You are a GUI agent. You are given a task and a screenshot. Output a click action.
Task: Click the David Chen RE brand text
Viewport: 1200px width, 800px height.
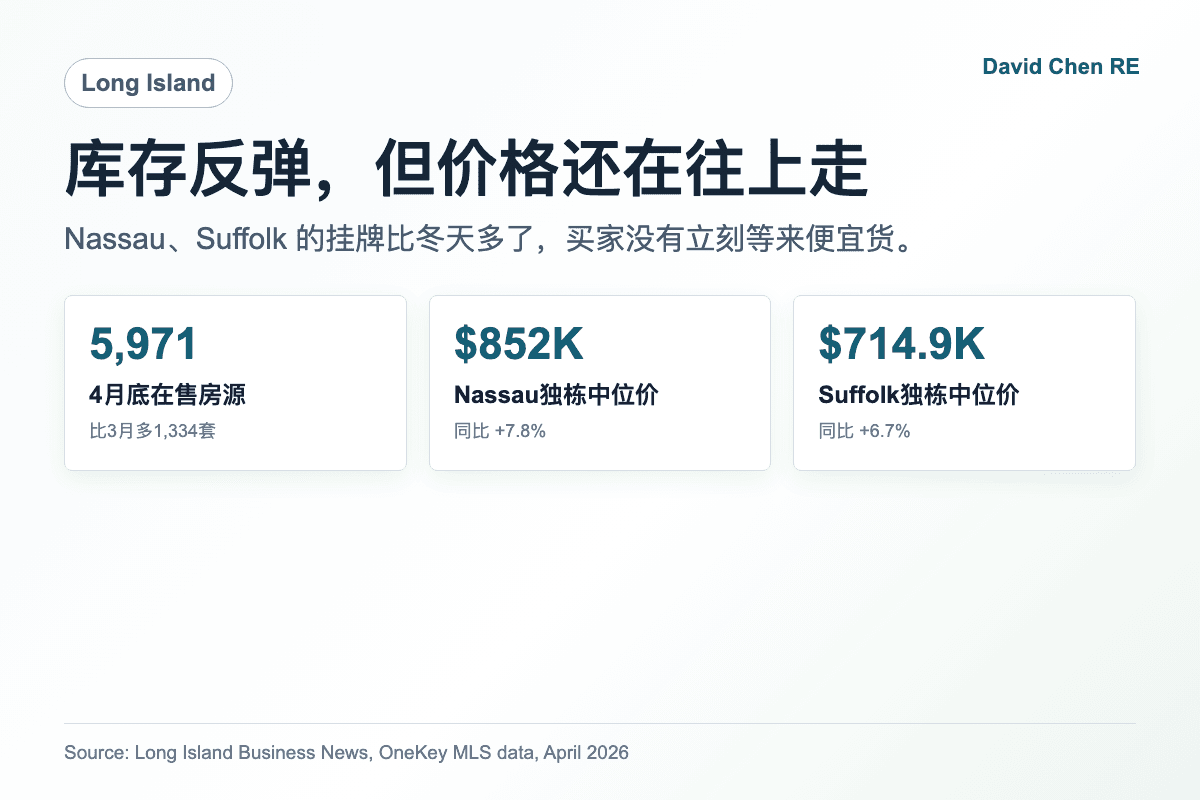[1060, 67]
